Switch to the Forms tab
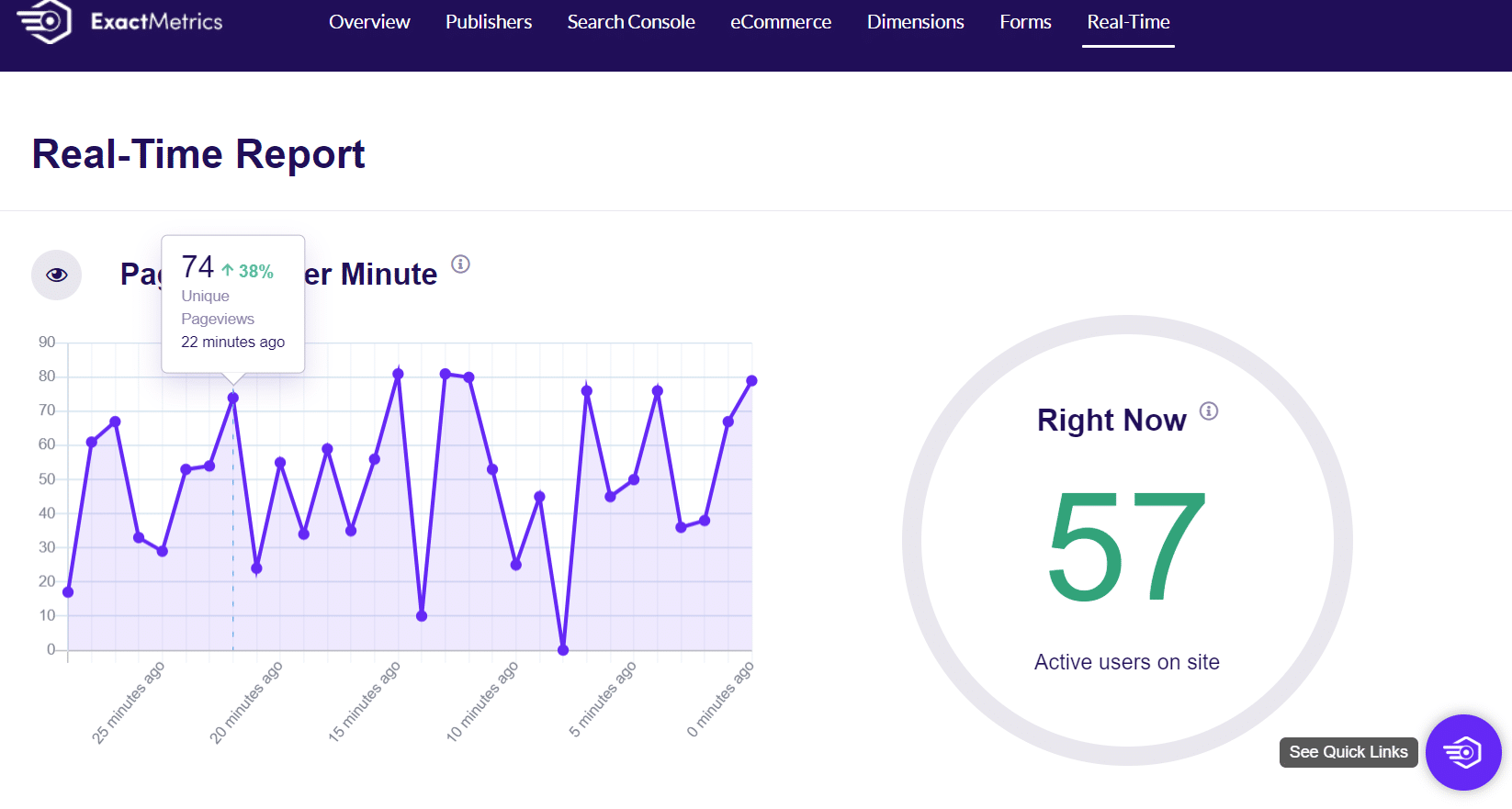Screen dimensions: 1512x809 pyautogui.click(x=1025, y=22)
